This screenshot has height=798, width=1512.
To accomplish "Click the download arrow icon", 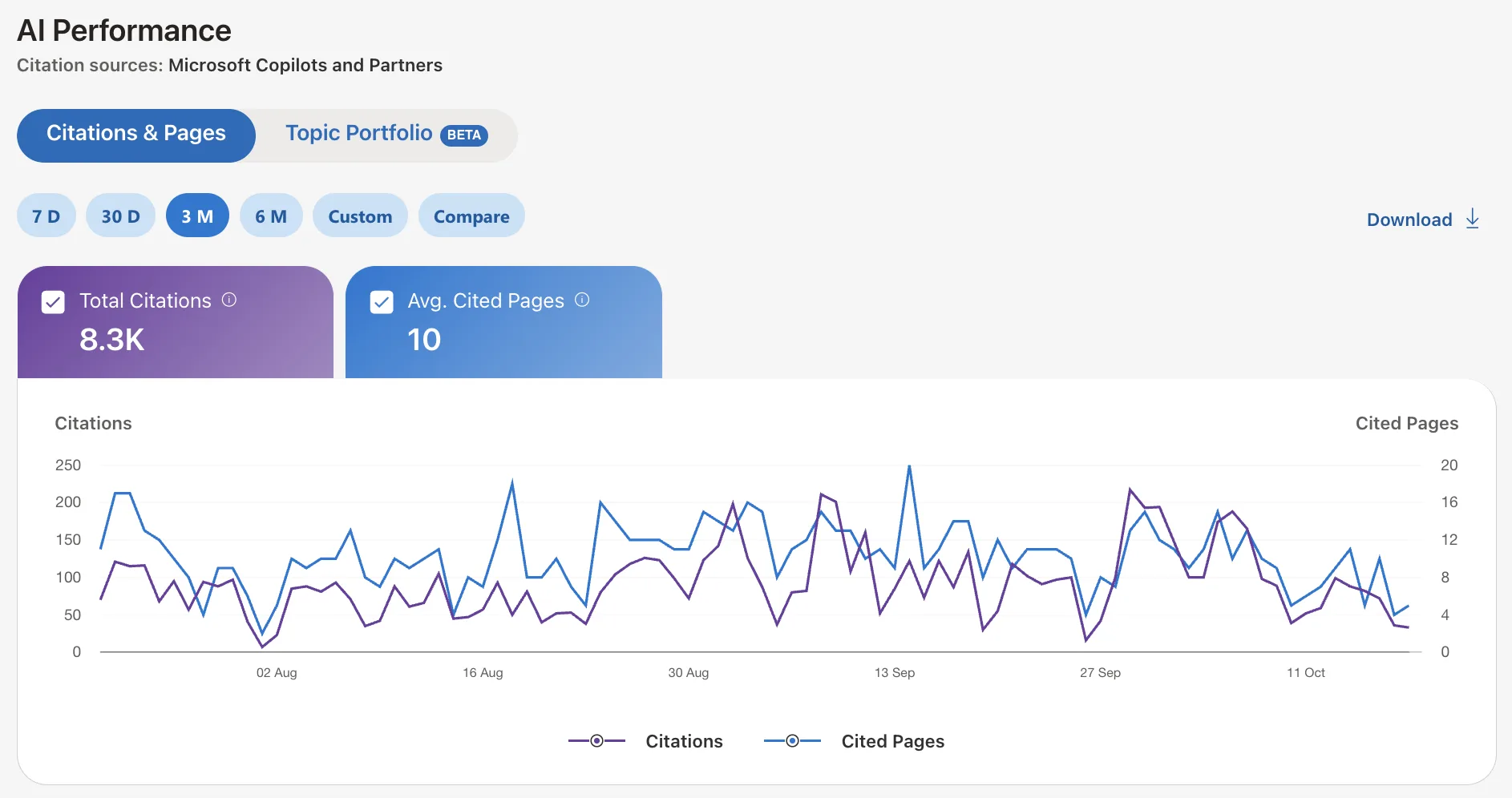I will coord(1473,219).
